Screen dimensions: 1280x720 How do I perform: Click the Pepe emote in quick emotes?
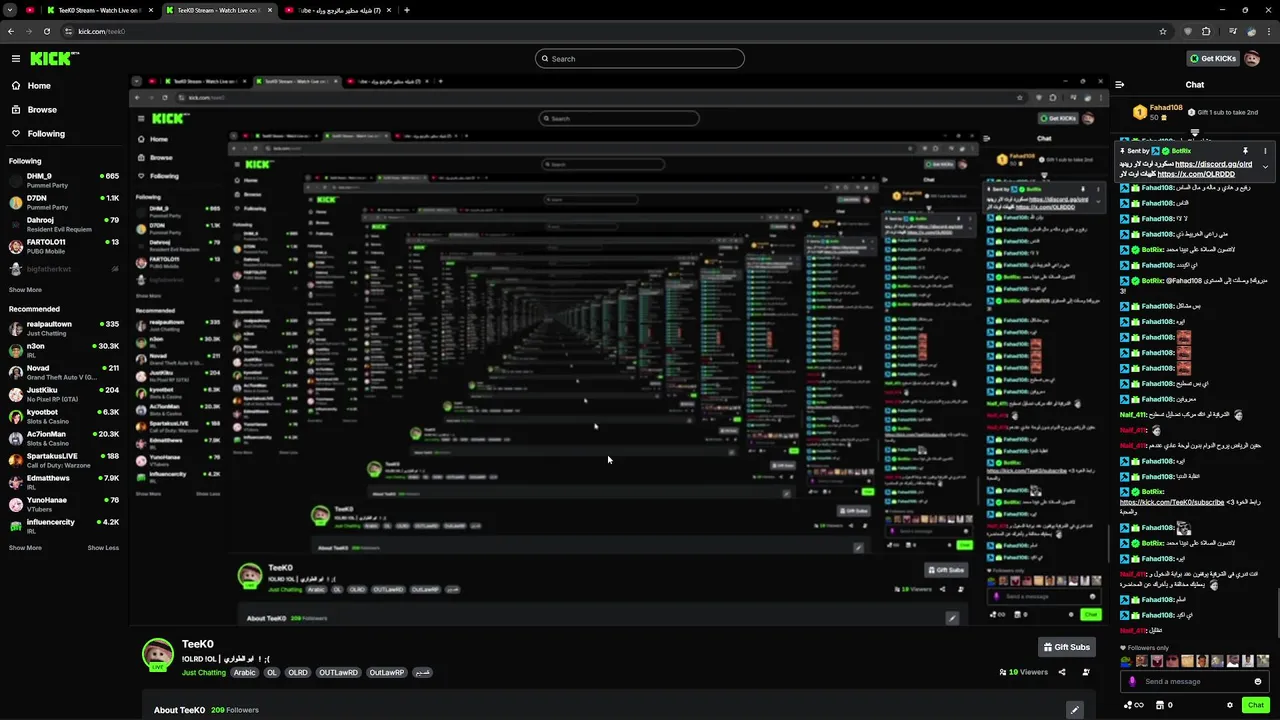pos(1126,661)
